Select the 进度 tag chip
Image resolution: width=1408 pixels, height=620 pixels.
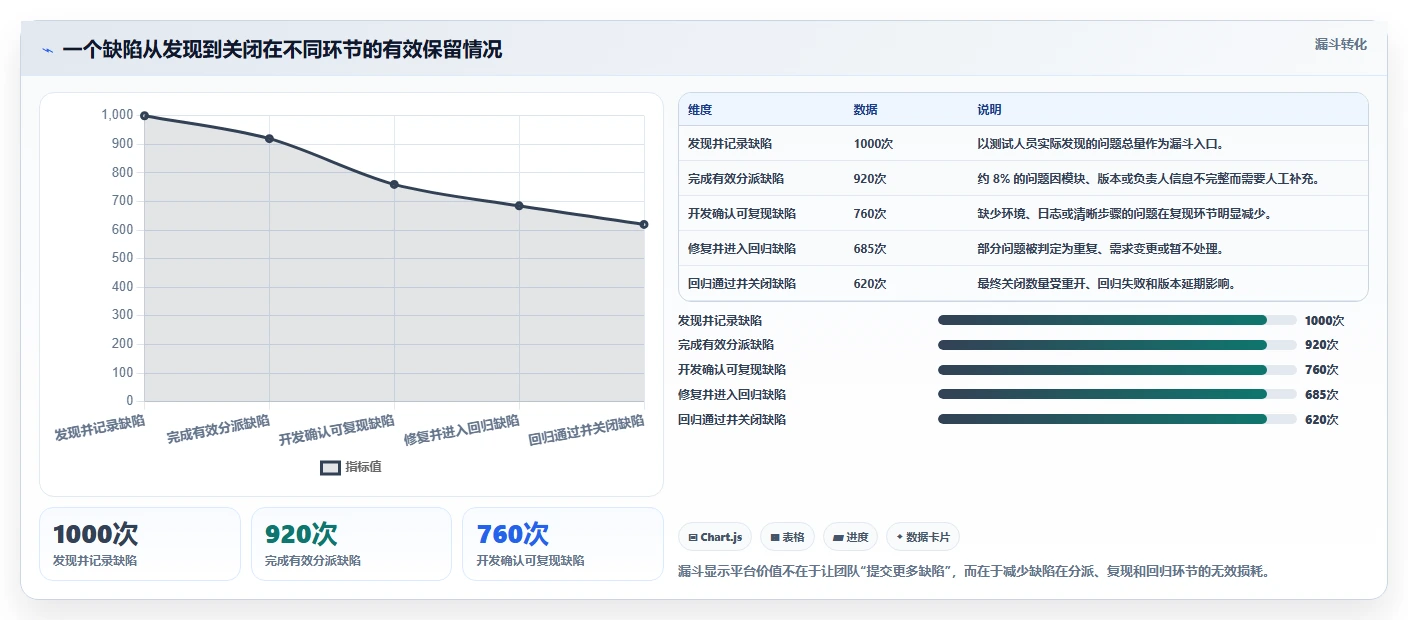pyautogui.click(x=850, y=537)
